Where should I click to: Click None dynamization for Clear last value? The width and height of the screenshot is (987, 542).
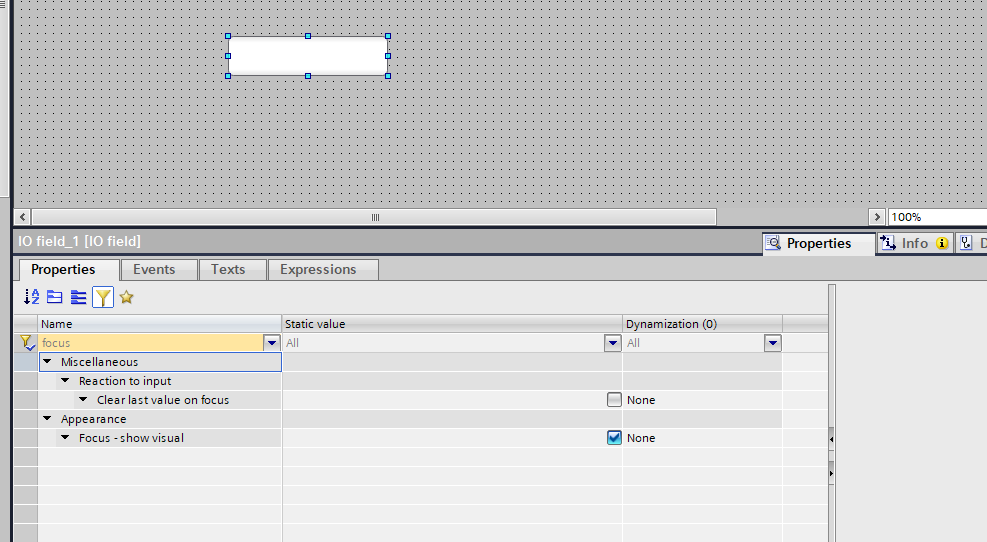point(641,400)
